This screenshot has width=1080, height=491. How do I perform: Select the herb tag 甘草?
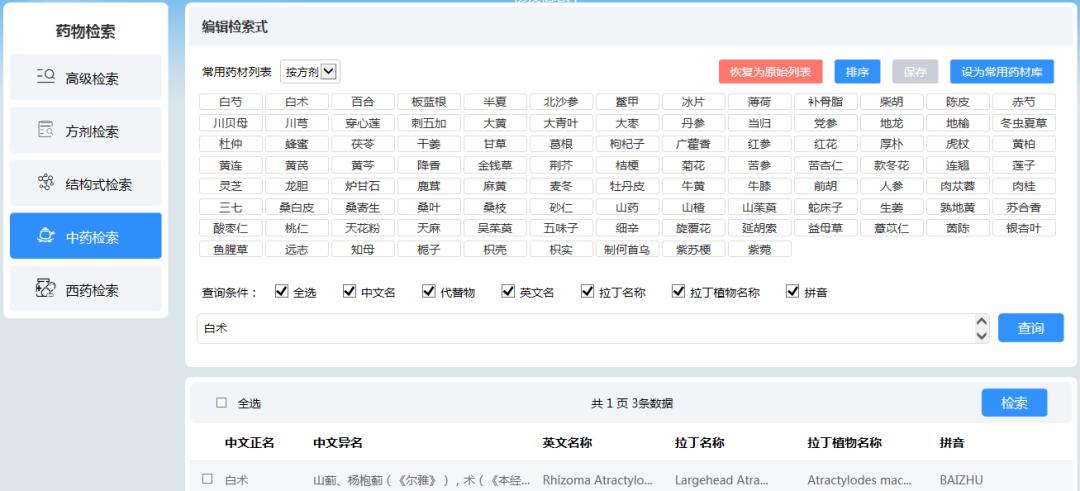tap(495, 144)
